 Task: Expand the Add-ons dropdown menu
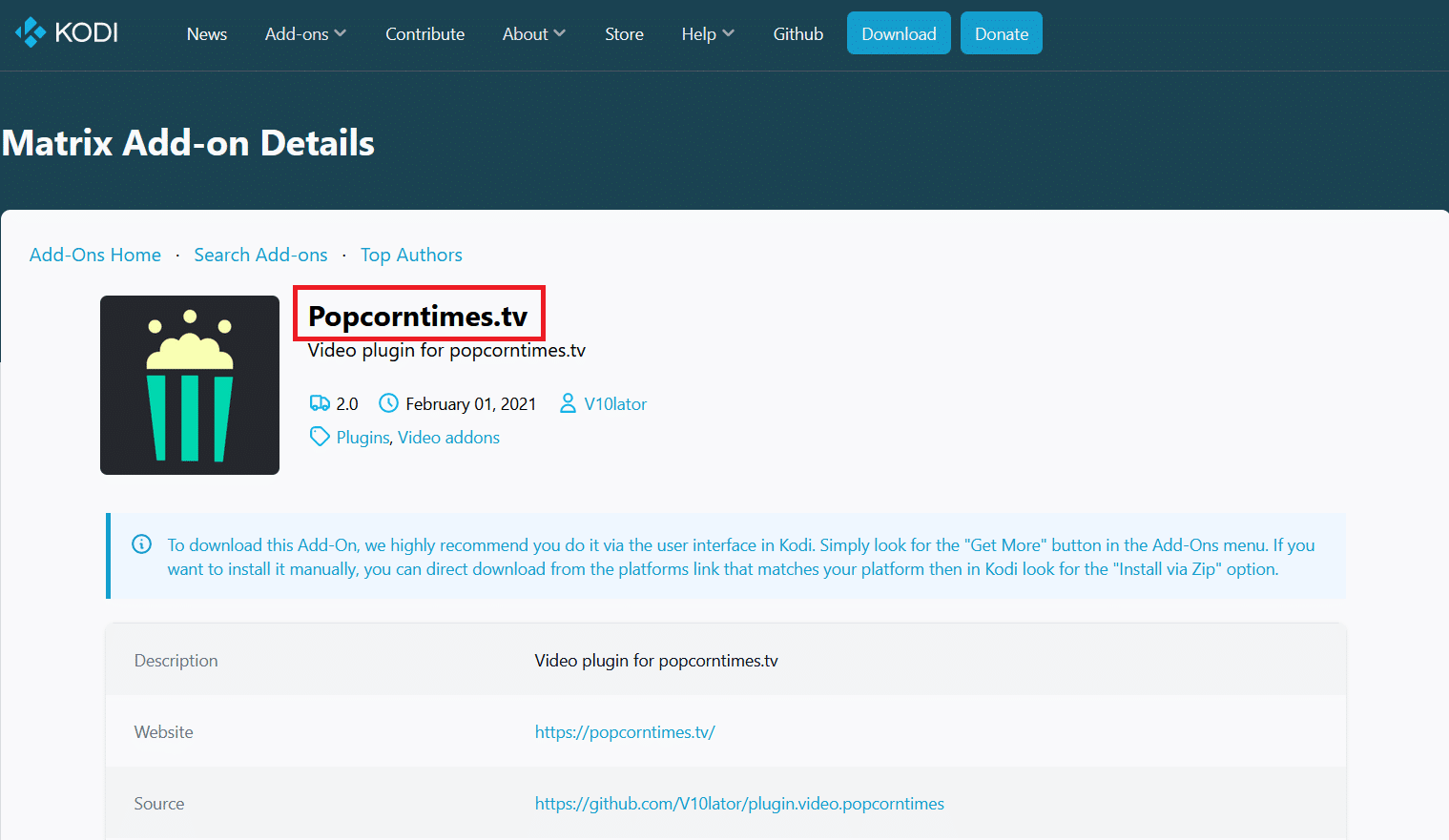(x=305, y=34)
